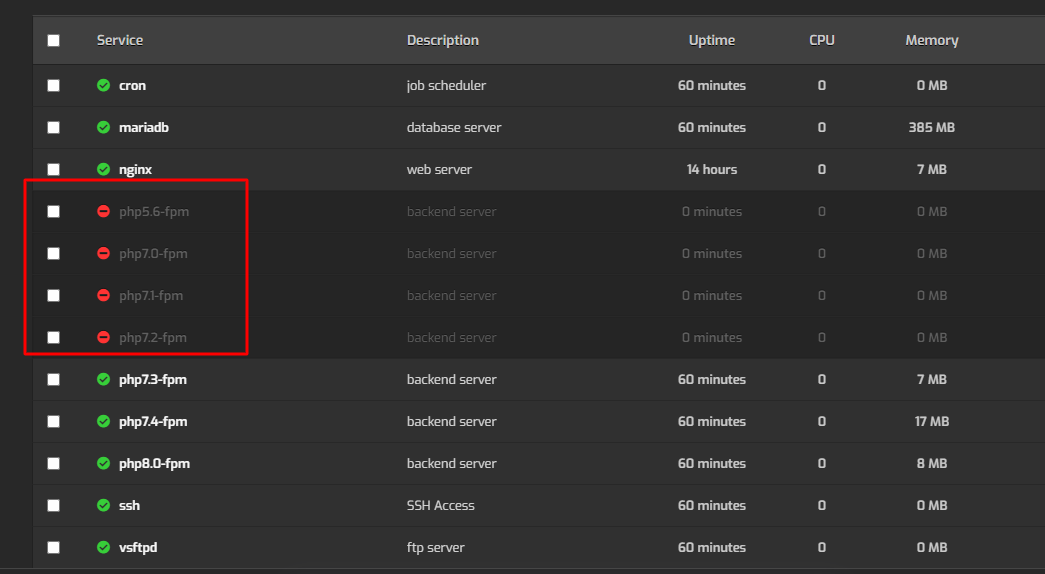Image resolution: width=1045 pixels, height=574 pixels.
Task: Click the green status icon beside ssh
Action: [103, 505]
